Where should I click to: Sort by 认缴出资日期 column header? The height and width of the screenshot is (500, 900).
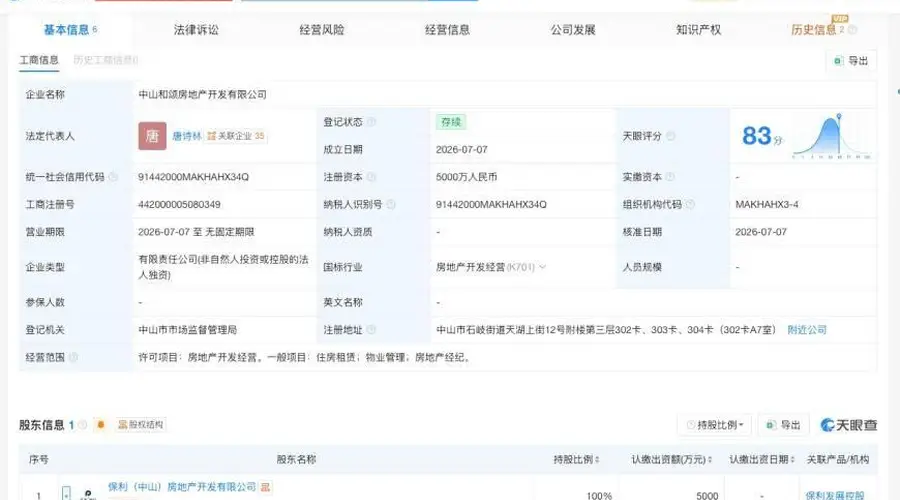pyautogui.click(x=762, y=459)
